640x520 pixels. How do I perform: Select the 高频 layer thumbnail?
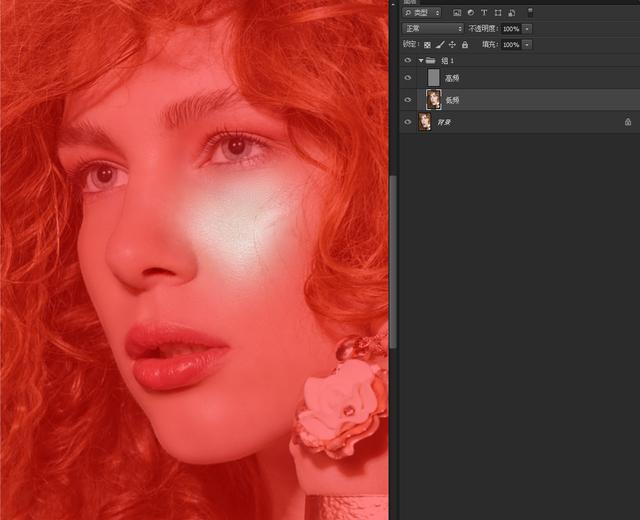tap(433, 78)
